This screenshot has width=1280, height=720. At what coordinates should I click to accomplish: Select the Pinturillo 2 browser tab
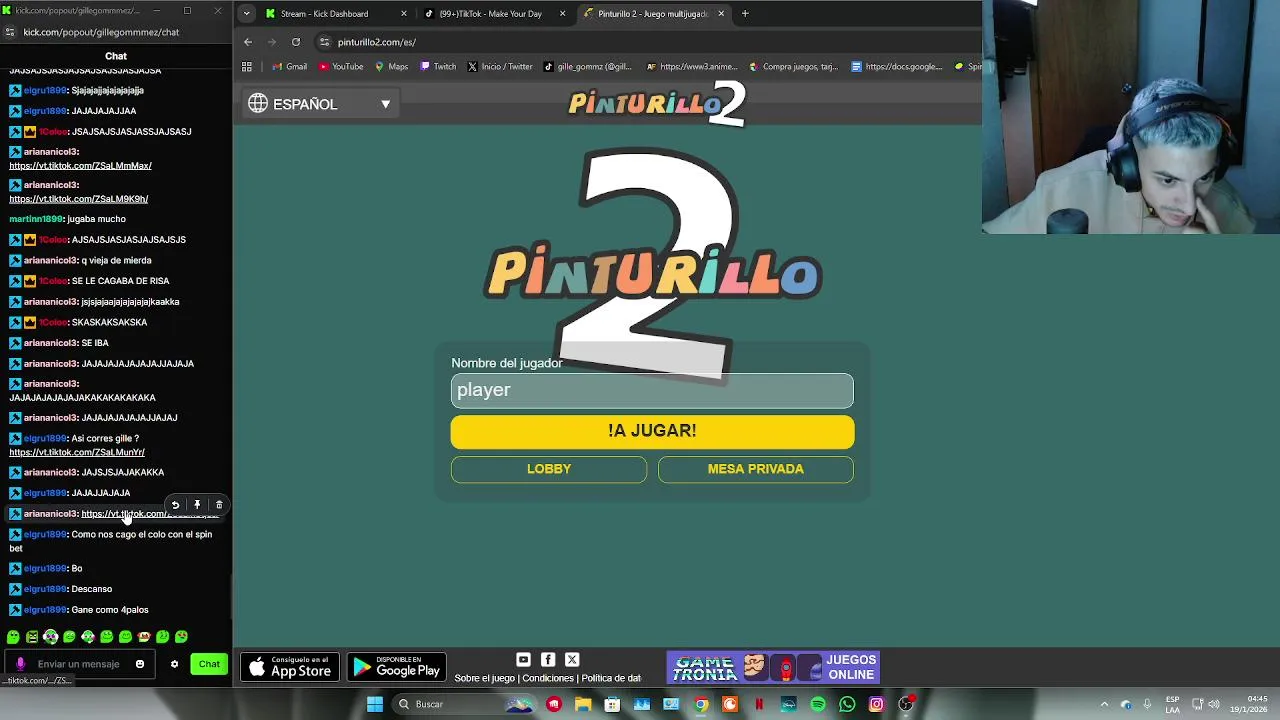click(x=654, y=14)
